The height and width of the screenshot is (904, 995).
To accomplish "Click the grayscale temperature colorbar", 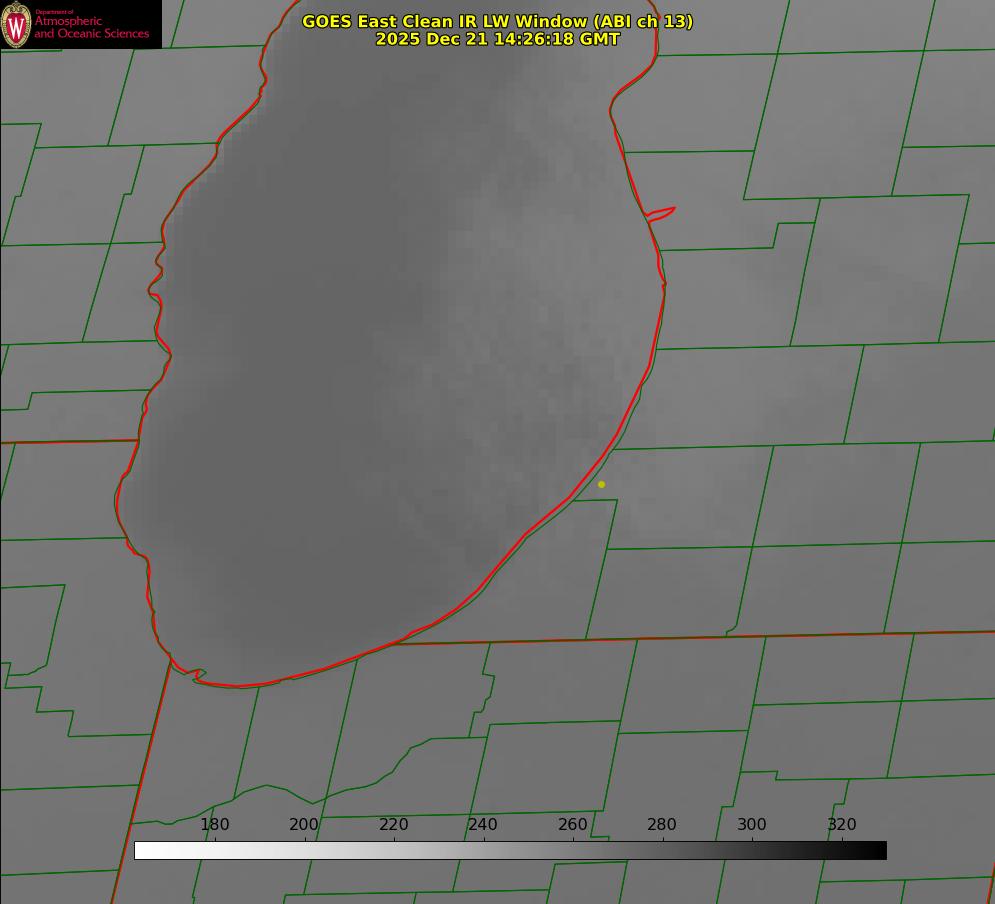I will 510,850.
